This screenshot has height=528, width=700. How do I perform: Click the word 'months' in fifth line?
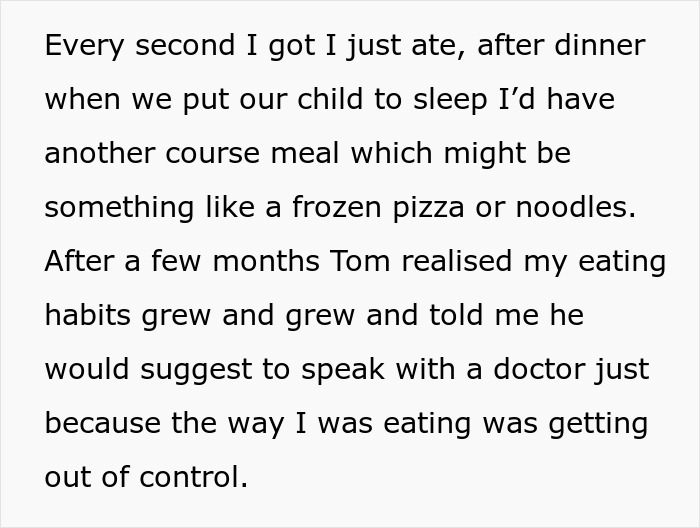coord(266,261)
